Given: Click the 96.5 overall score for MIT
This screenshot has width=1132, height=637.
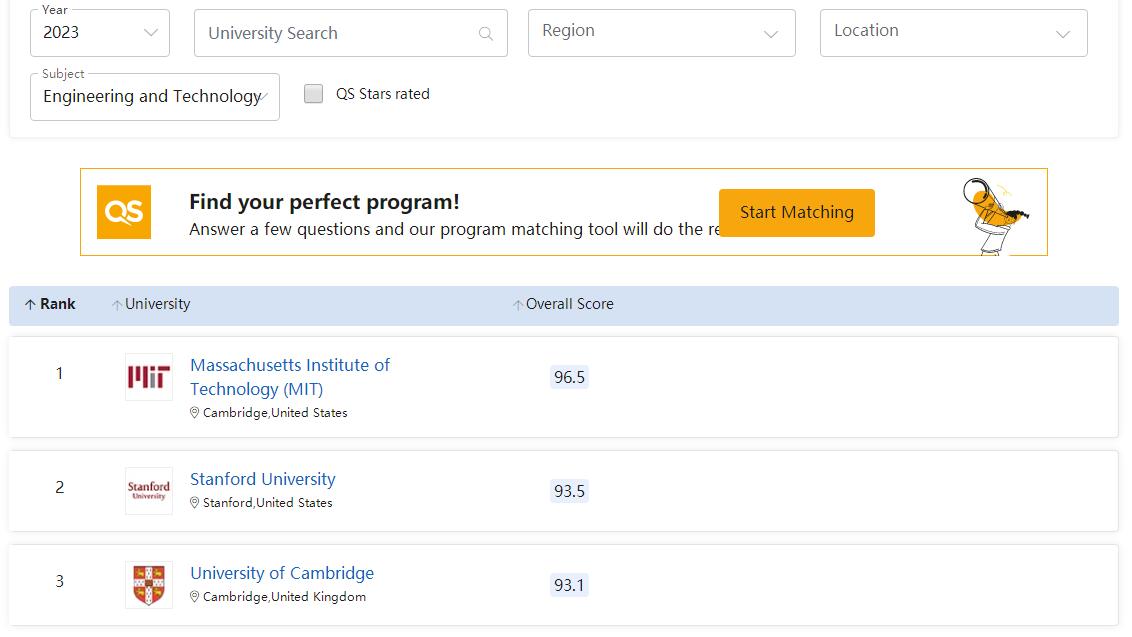Looking at the screenshot, I should [569, 377].
